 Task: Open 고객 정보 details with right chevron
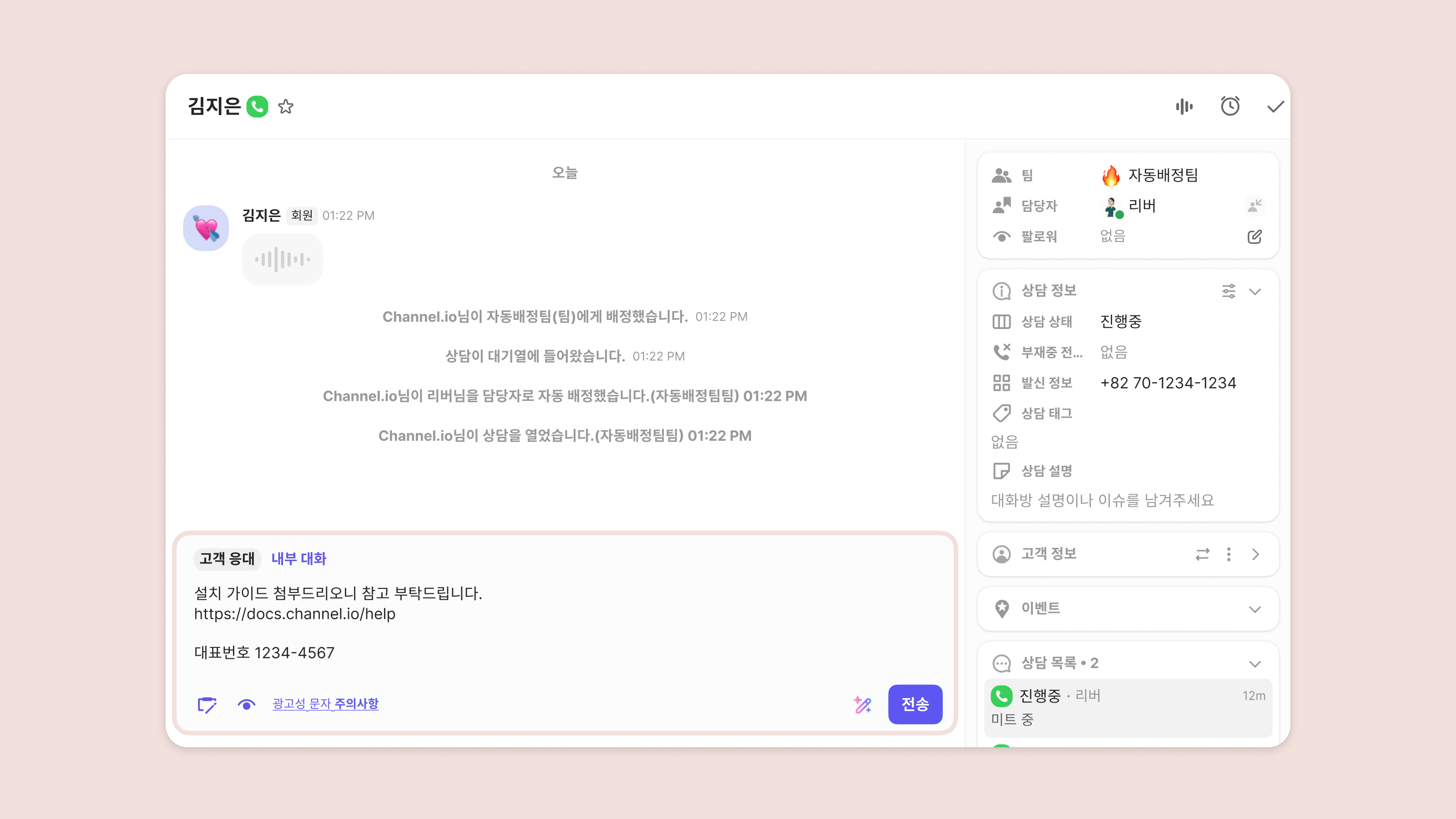coord(1255,554)
